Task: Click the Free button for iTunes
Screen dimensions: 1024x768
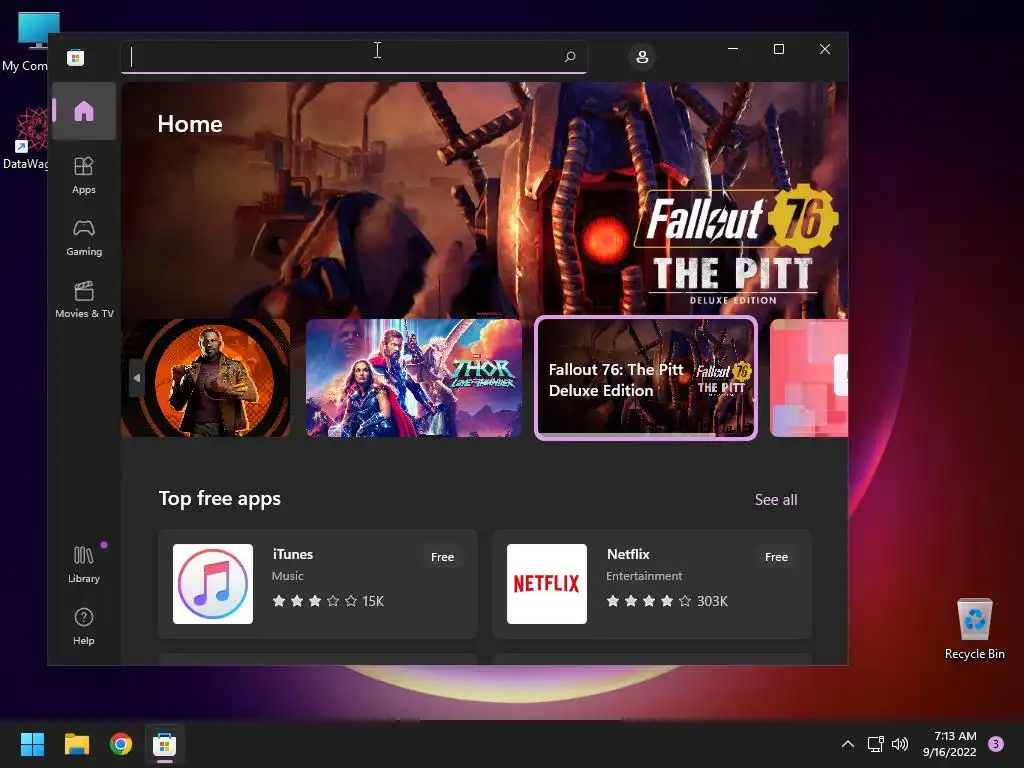Action: pyautogui.click(x=442, y=557)
